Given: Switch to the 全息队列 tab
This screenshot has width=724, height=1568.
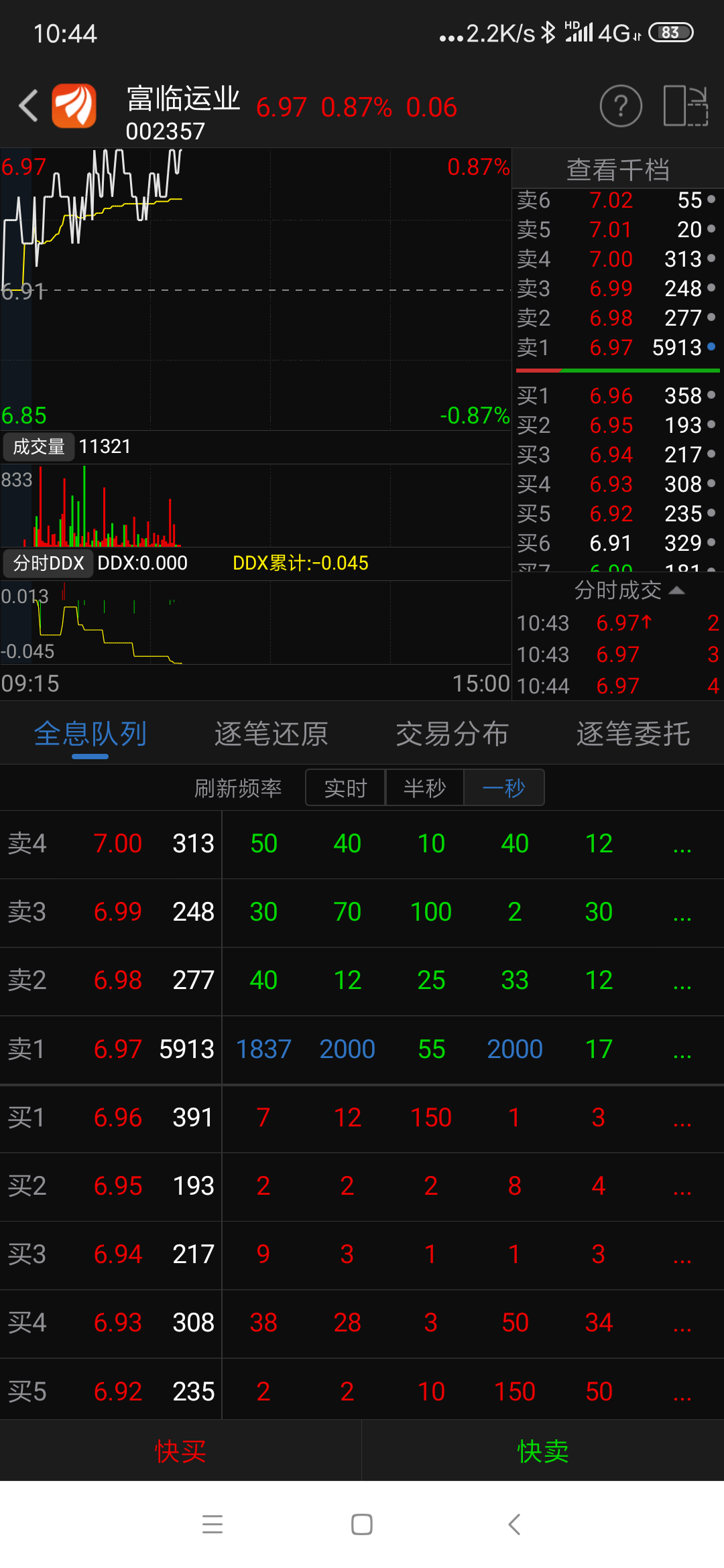Looking at the screenshot, I should (90, 734).
